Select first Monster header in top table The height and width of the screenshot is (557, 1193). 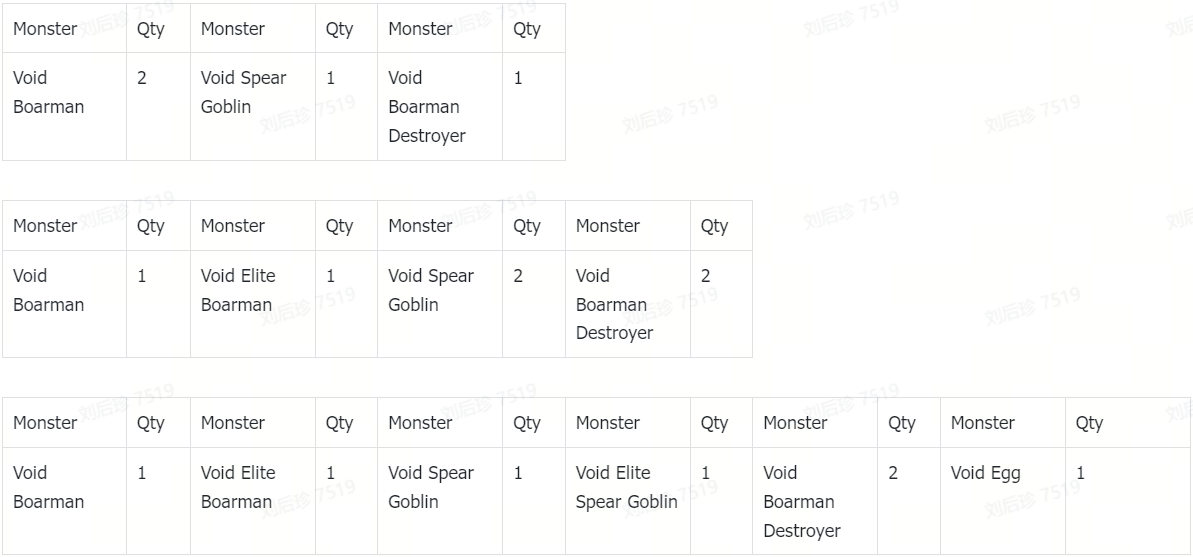tap(64, 29)
